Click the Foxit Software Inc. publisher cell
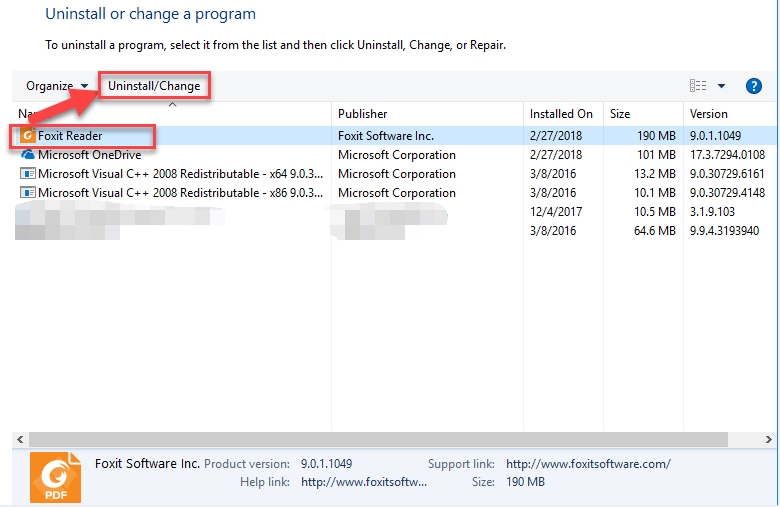This screenshot has width=780, height=507. [386, 136]
